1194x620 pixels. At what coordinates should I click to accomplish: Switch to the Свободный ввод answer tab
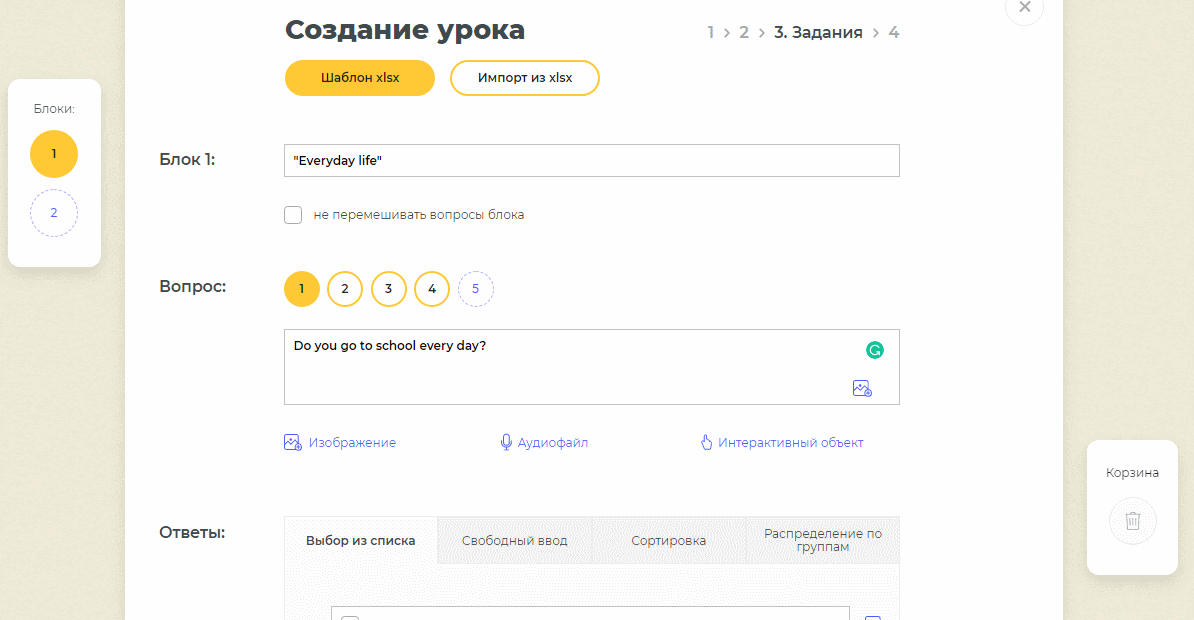pos(514,540)
